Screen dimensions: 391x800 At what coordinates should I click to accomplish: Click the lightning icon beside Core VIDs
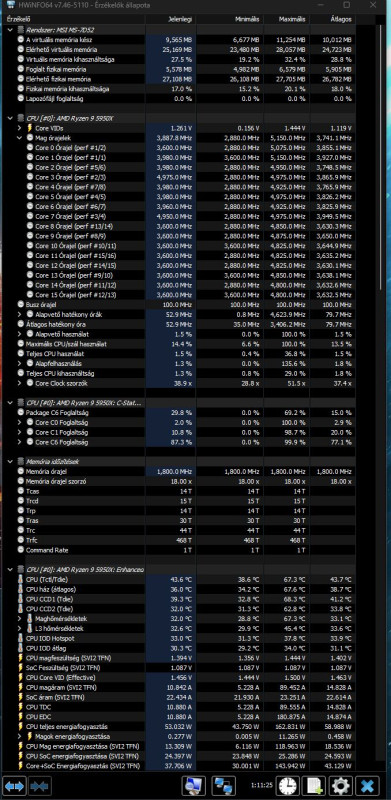30,128
